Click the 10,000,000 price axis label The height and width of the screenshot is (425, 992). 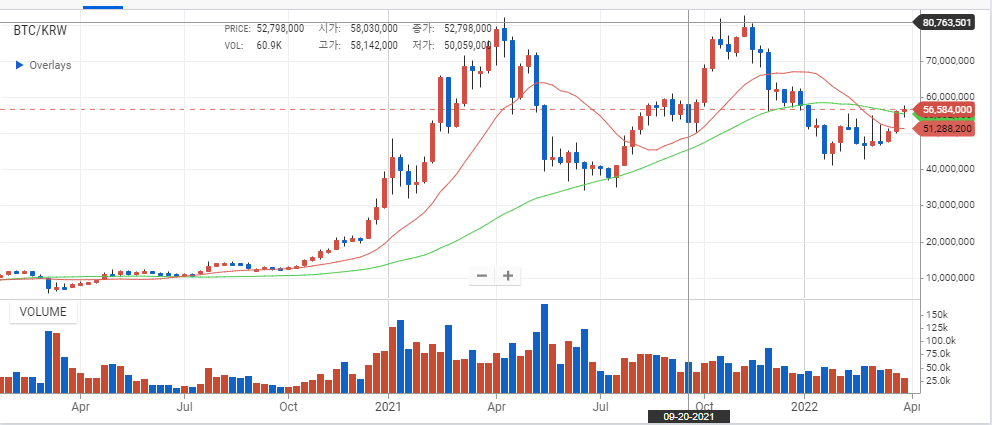coord(952,278)
